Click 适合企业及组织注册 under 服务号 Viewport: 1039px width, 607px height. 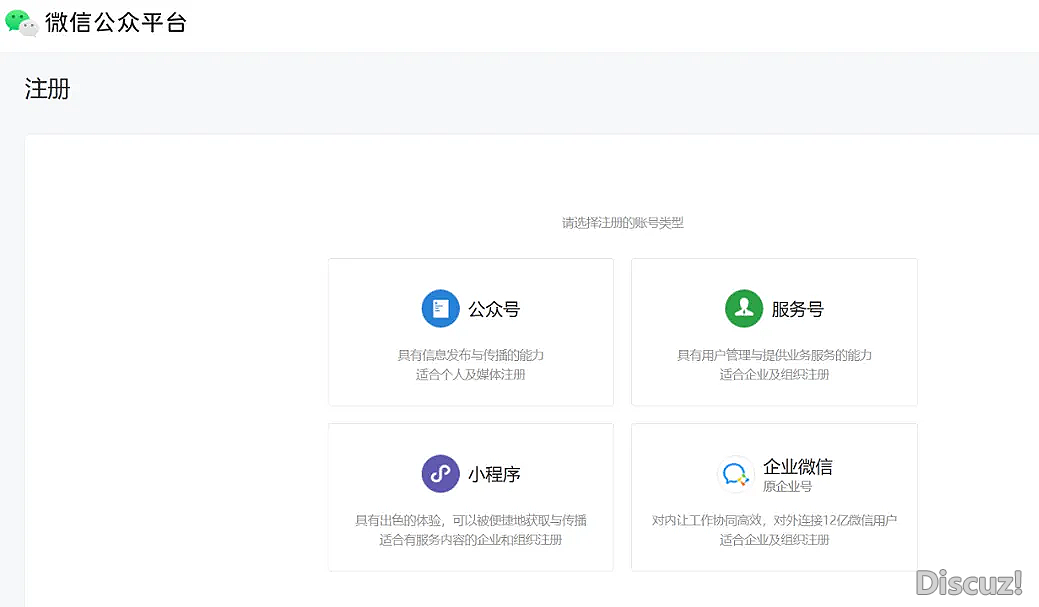(774, 374)
